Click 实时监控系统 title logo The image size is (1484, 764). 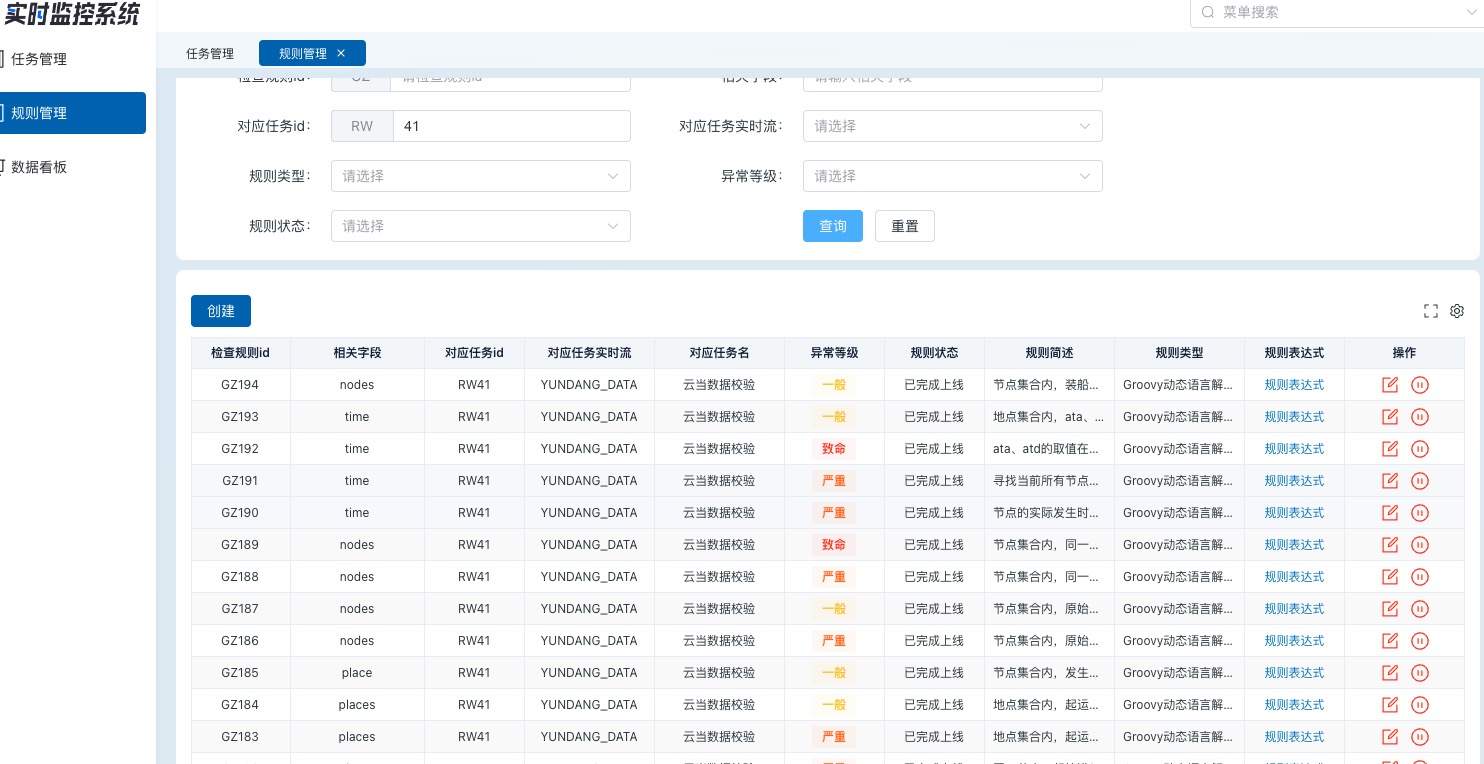[71, 14]
